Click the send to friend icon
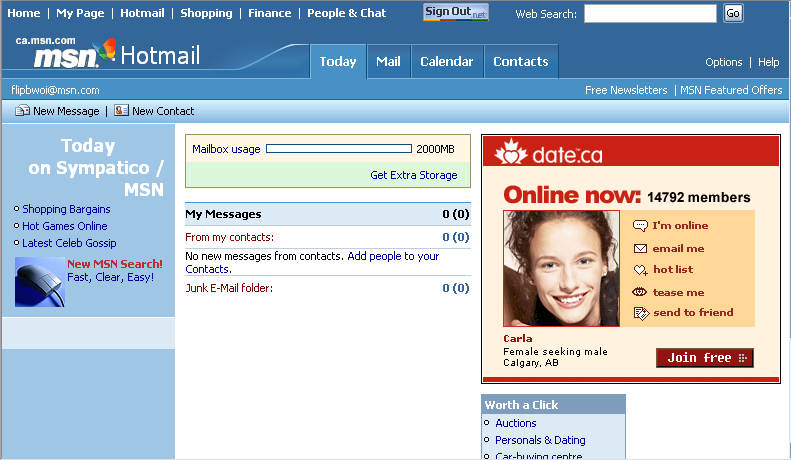The height and width of the screenshot is (460, 791). (x=641, y=313)
